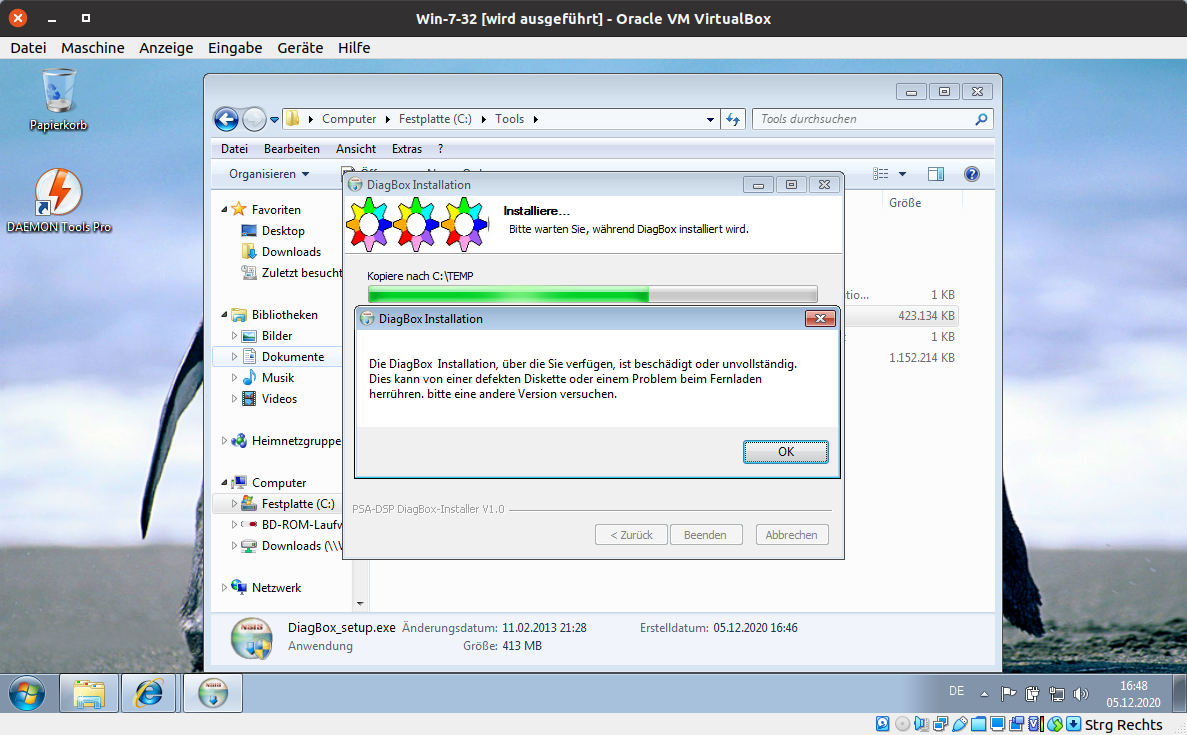Viewport: 1187px width, 735px height.
Task: Click the VirtualBox display status icon
Action: pyautogui.click(x=998, y=724)
